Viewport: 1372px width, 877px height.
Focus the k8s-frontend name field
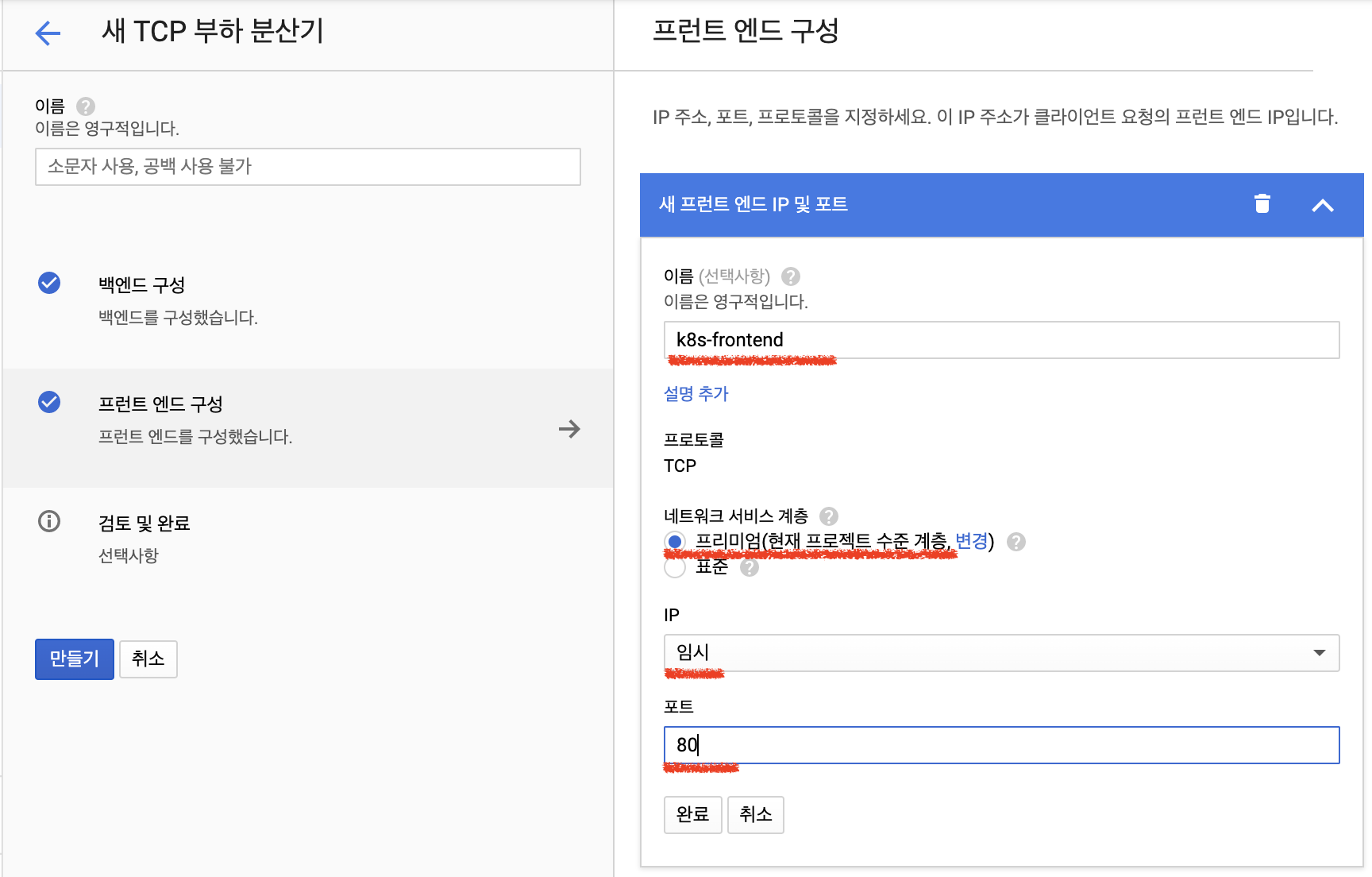[x=1001, y=340]
